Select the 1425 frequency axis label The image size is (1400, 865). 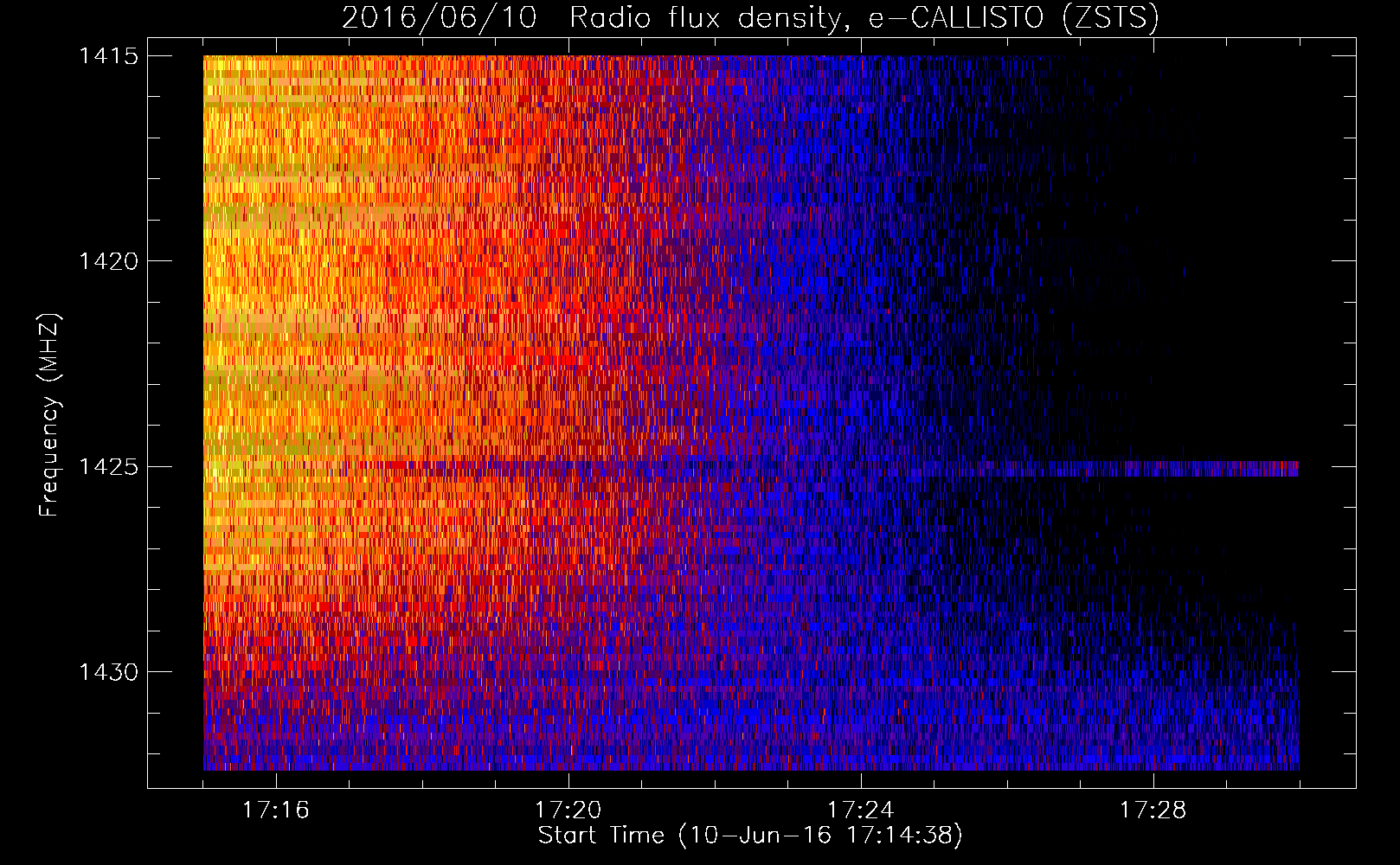pyautogui.click(x=108, y=467)
